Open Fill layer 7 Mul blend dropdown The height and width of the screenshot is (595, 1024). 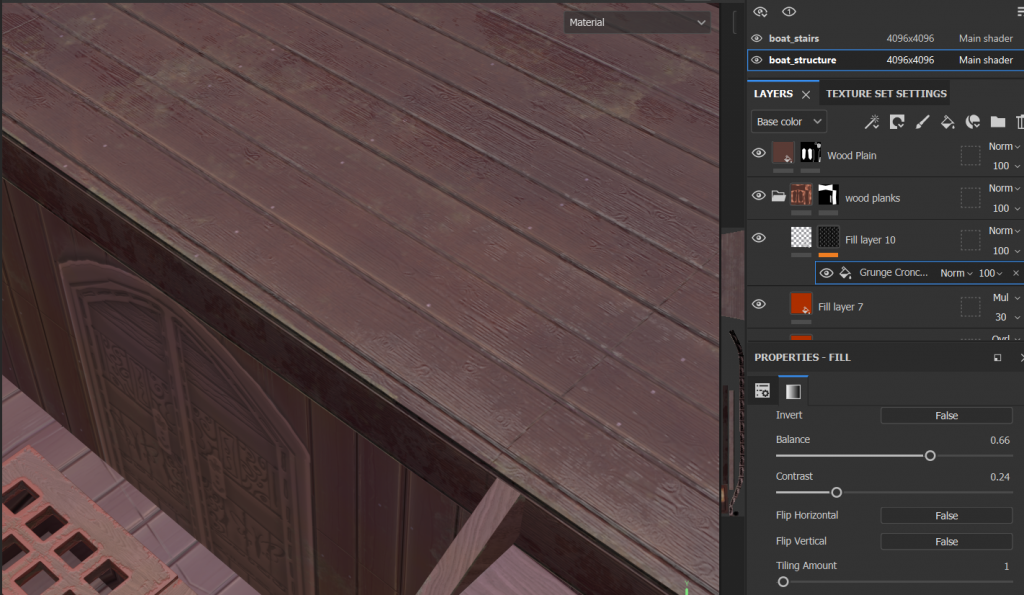pos(1006,297)
